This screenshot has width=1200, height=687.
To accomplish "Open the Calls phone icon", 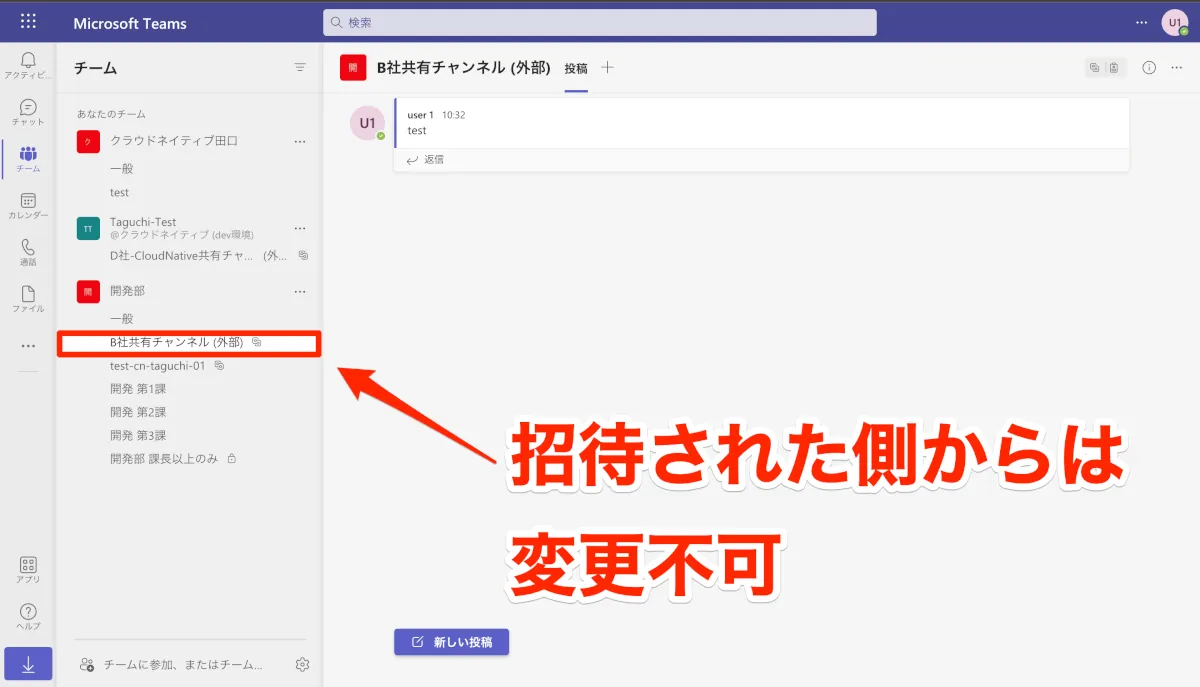I will click(28, 252).
